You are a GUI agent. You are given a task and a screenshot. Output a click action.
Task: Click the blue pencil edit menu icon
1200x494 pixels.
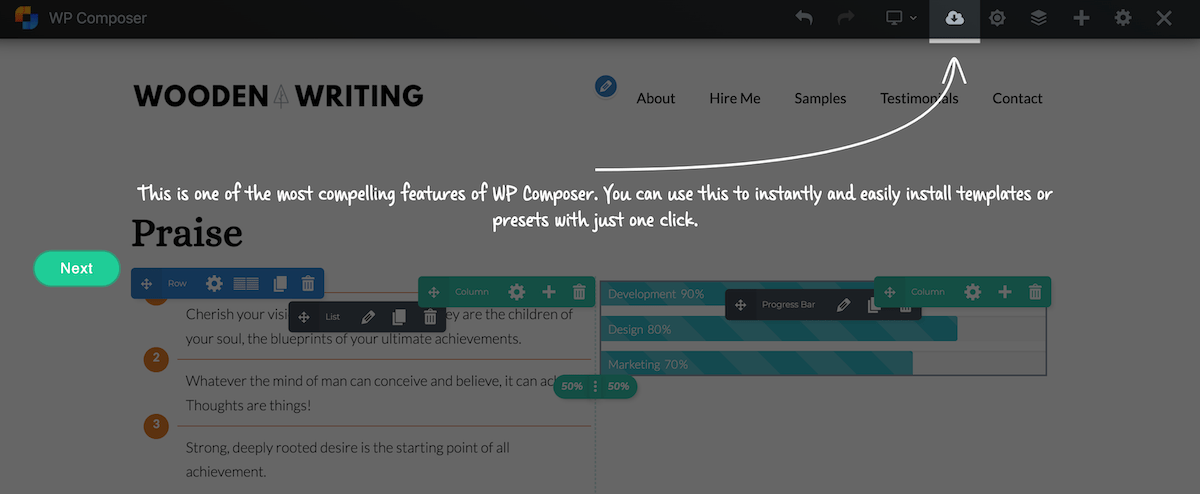pos(605,86)
